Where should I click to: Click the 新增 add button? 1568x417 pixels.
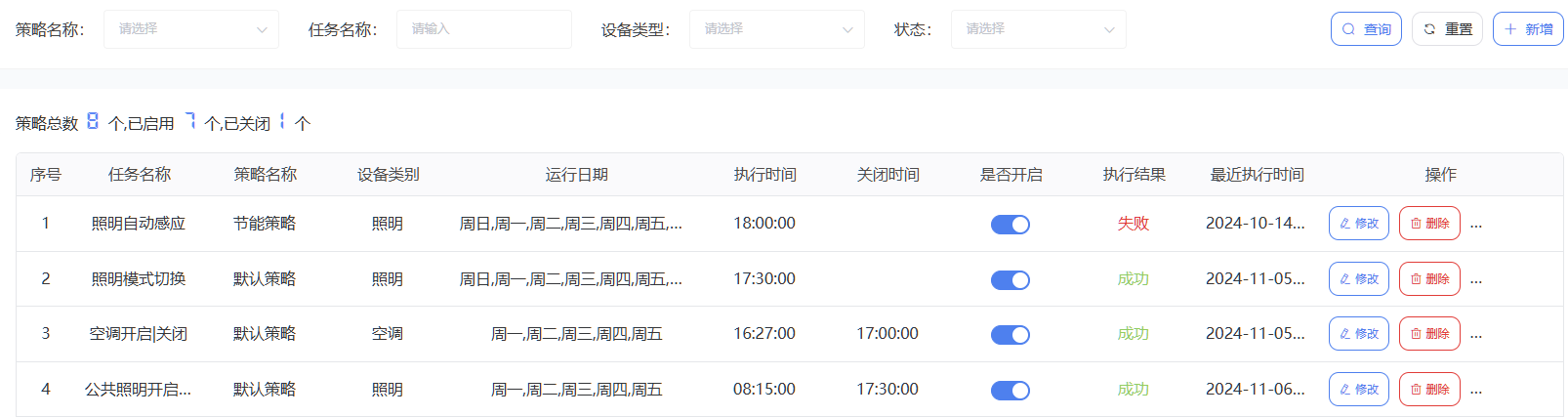1528,29
